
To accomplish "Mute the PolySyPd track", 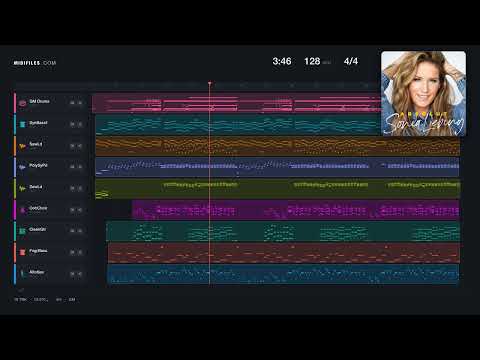I will click(x=72, y=167).
